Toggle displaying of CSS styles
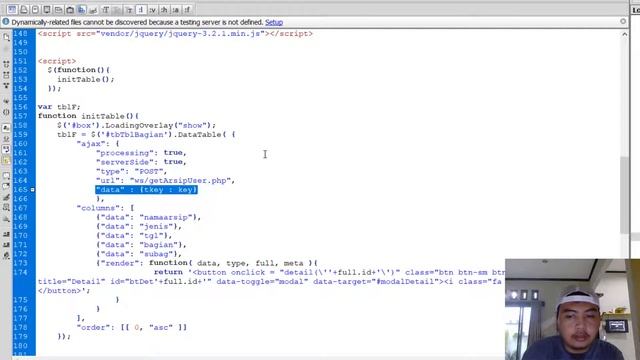 (82, 9)
